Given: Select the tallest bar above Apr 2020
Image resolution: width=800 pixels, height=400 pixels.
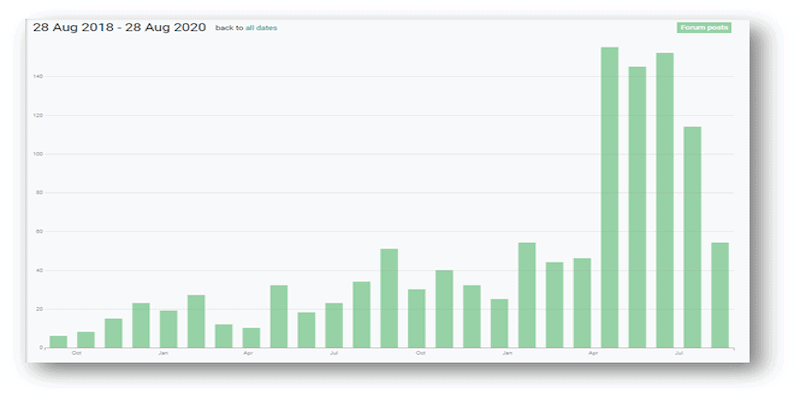Looking at the screenshot, I should point(610,197).
